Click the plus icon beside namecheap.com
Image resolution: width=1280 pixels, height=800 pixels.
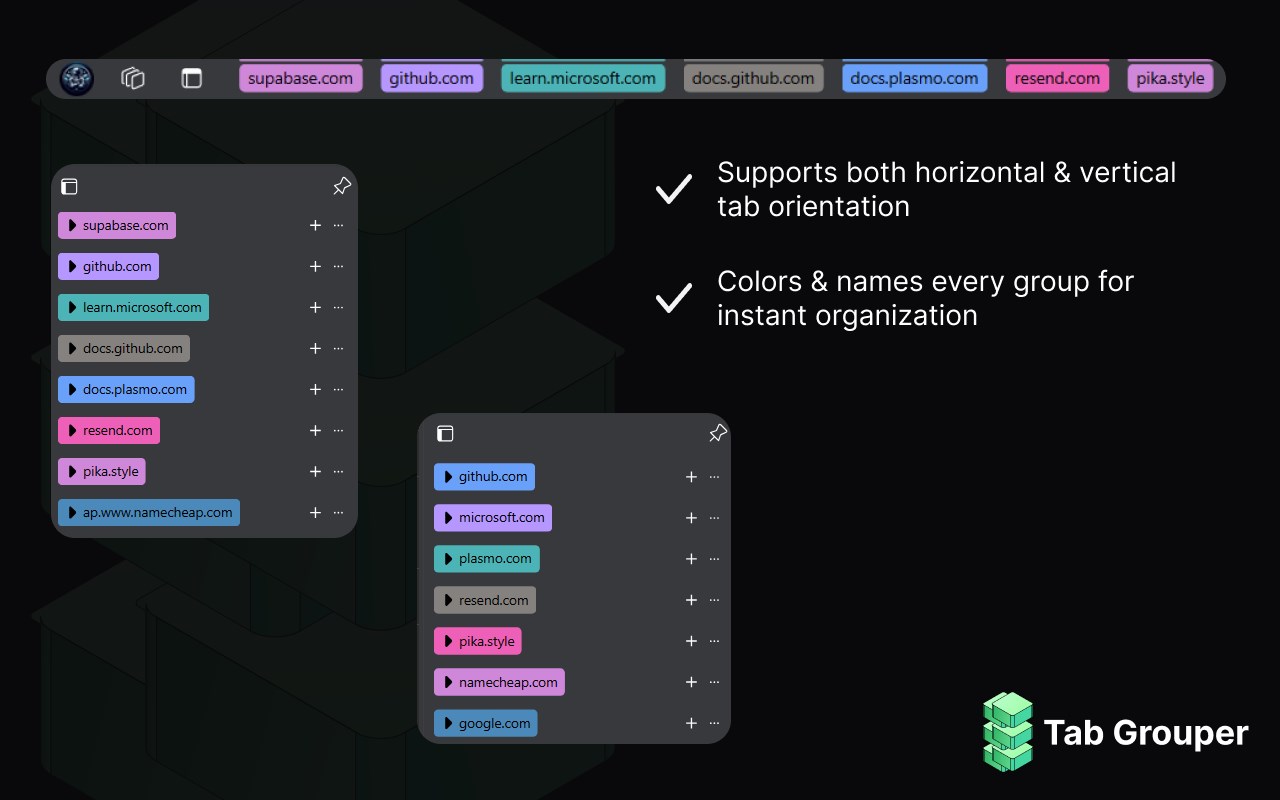click(691, 682)
